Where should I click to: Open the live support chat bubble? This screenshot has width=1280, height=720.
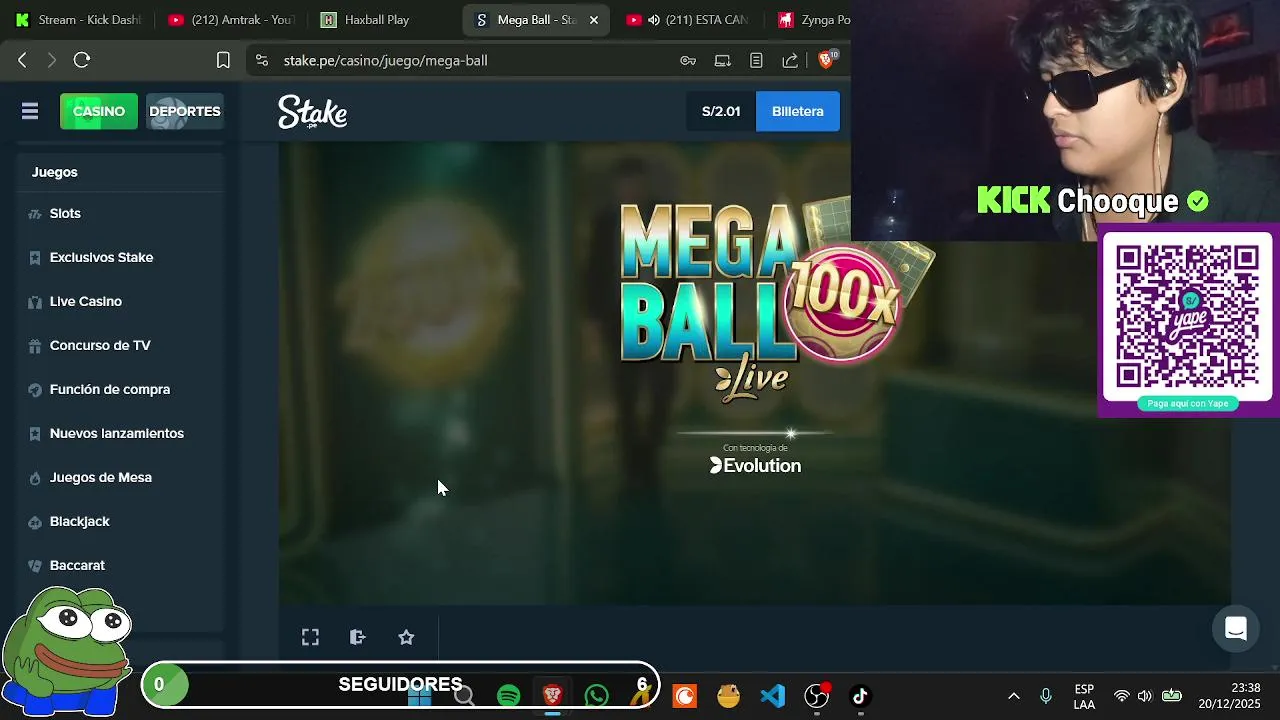tap(1236, 629)
